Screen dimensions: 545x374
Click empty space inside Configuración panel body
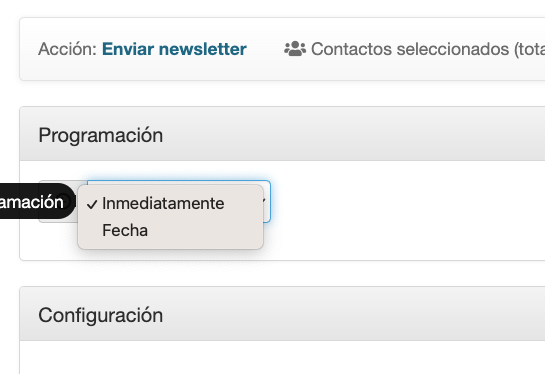[x=278, y=358]
